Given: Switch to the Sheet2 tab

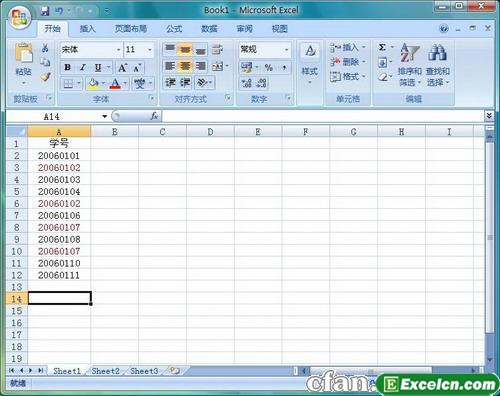Looking at the screenshot, I should pyautogui.click(x=105, y=371).
